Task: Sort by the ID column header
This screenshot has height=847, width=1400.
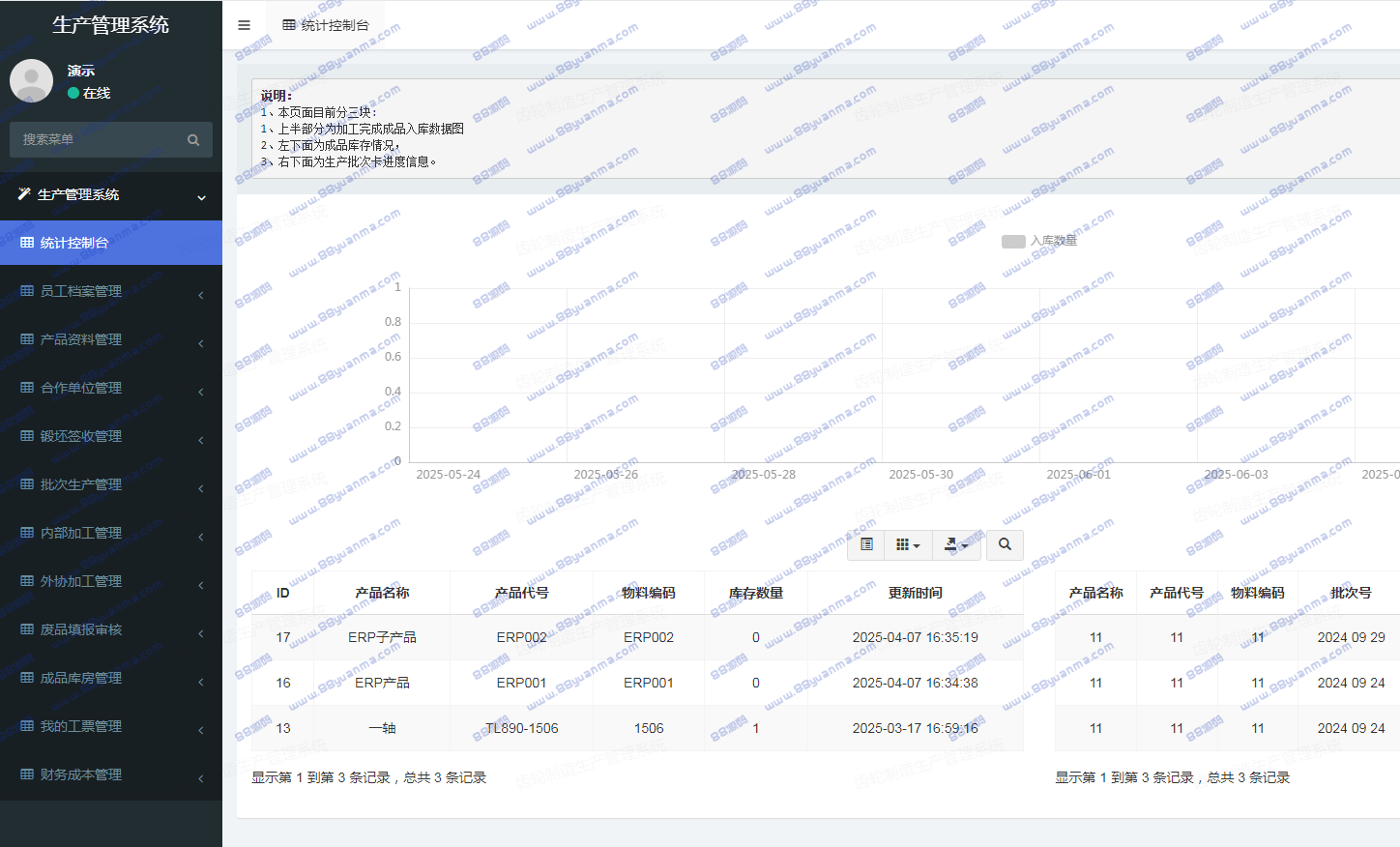Action: [282, 593]
